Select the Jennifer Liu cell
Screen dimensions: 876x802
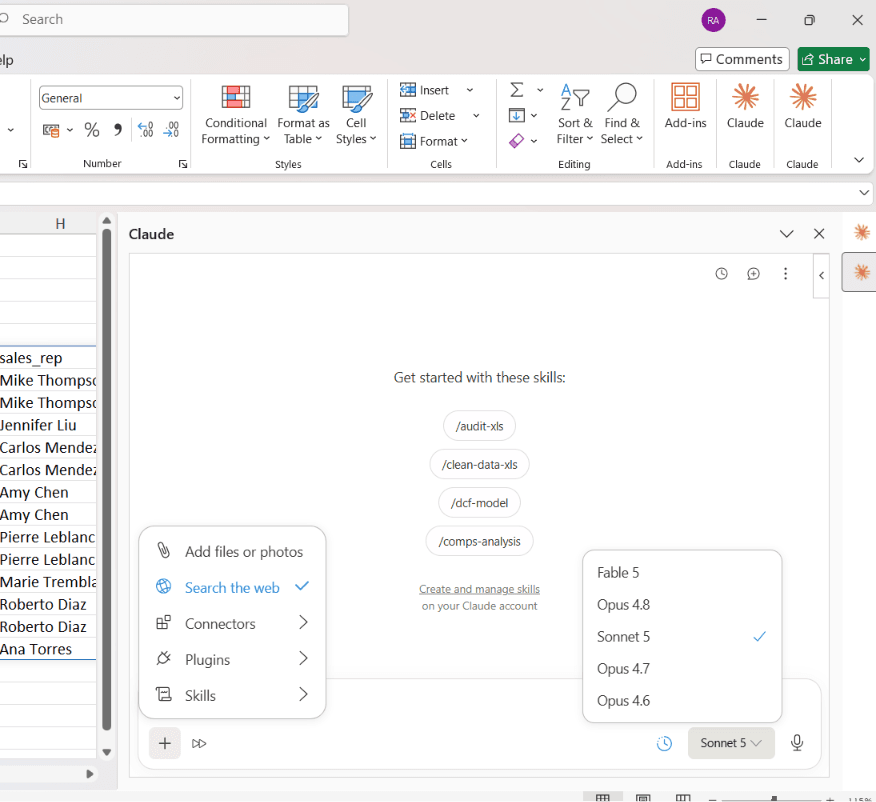47,425
